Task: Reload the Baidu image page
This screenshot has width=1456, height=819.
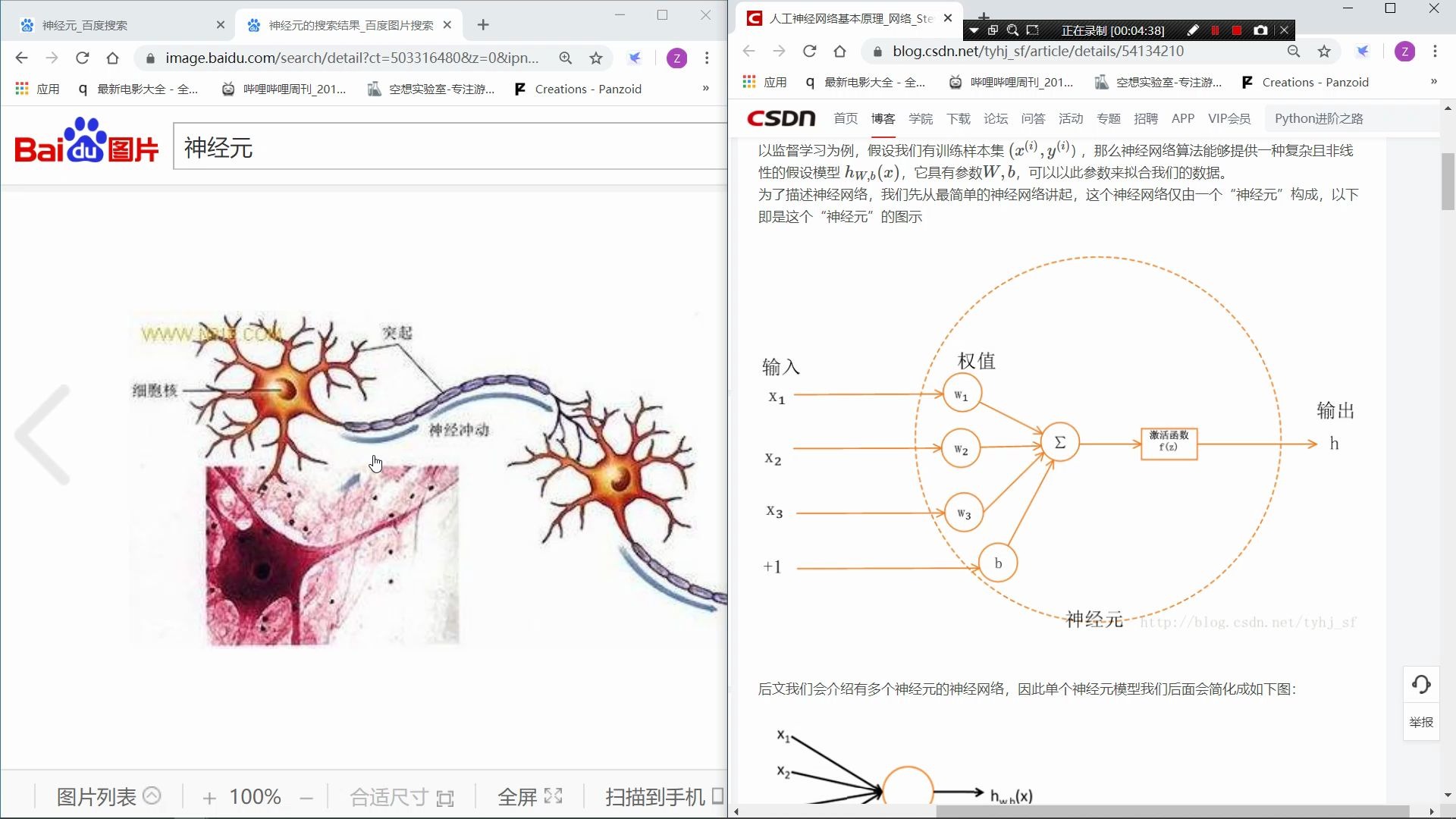Action: pos(83,58)
